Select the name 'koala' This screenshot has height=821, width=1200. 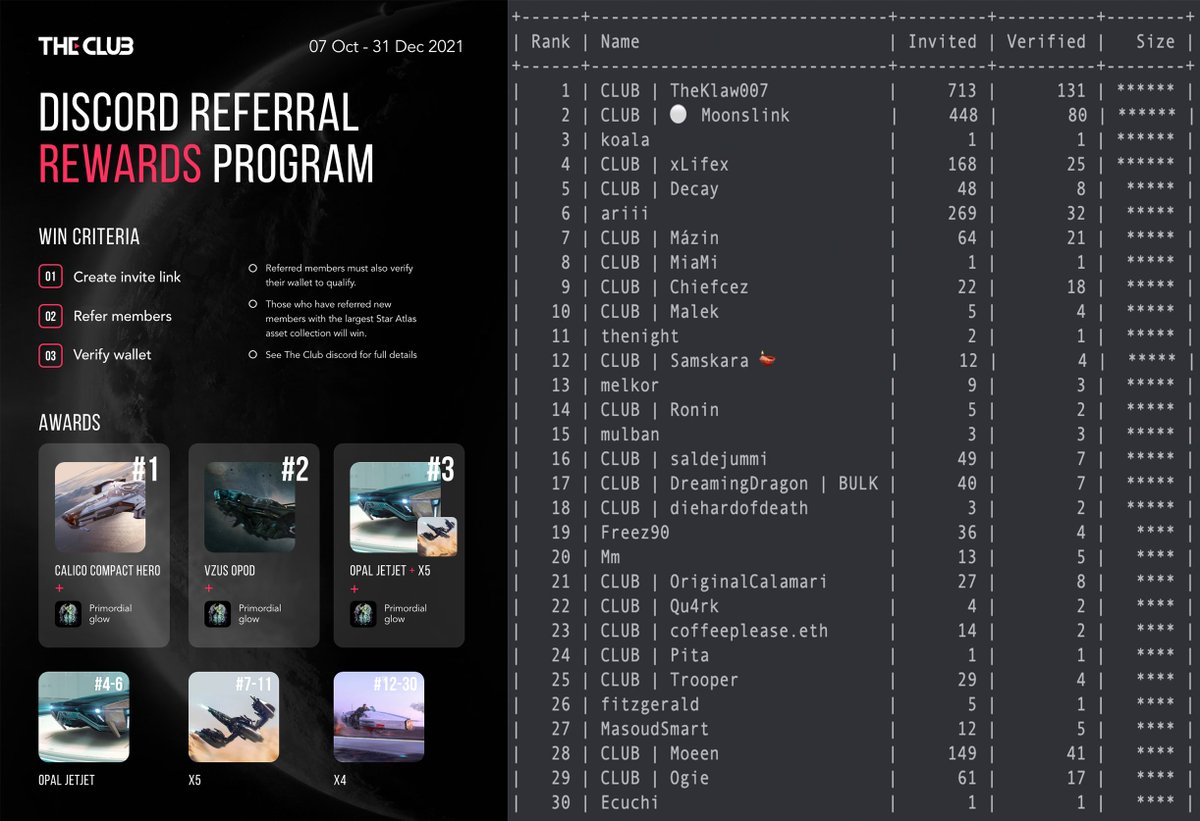625,139
